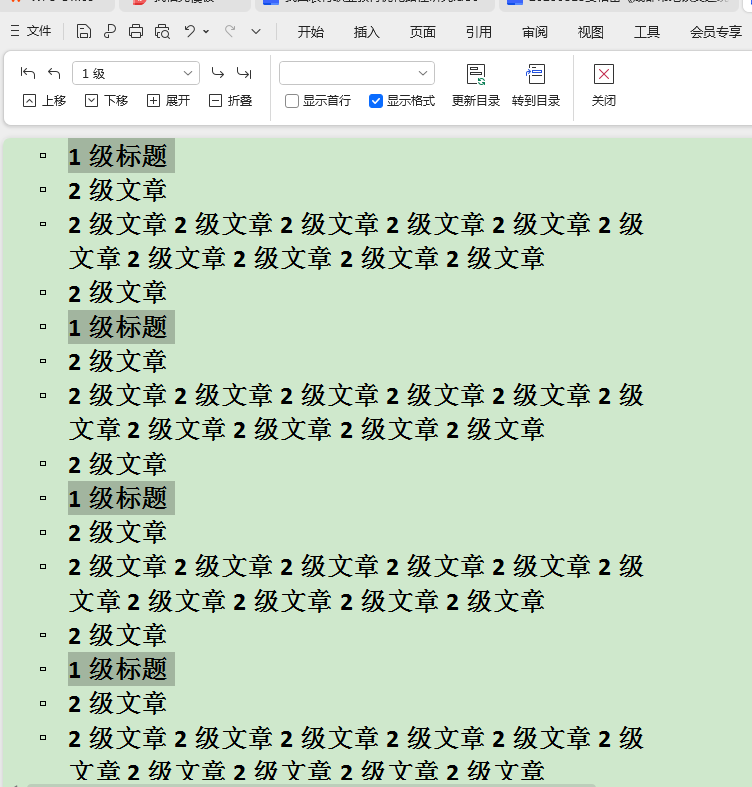Click the Redo arrow icon
The image size is (752, 787).
(230, 32)
